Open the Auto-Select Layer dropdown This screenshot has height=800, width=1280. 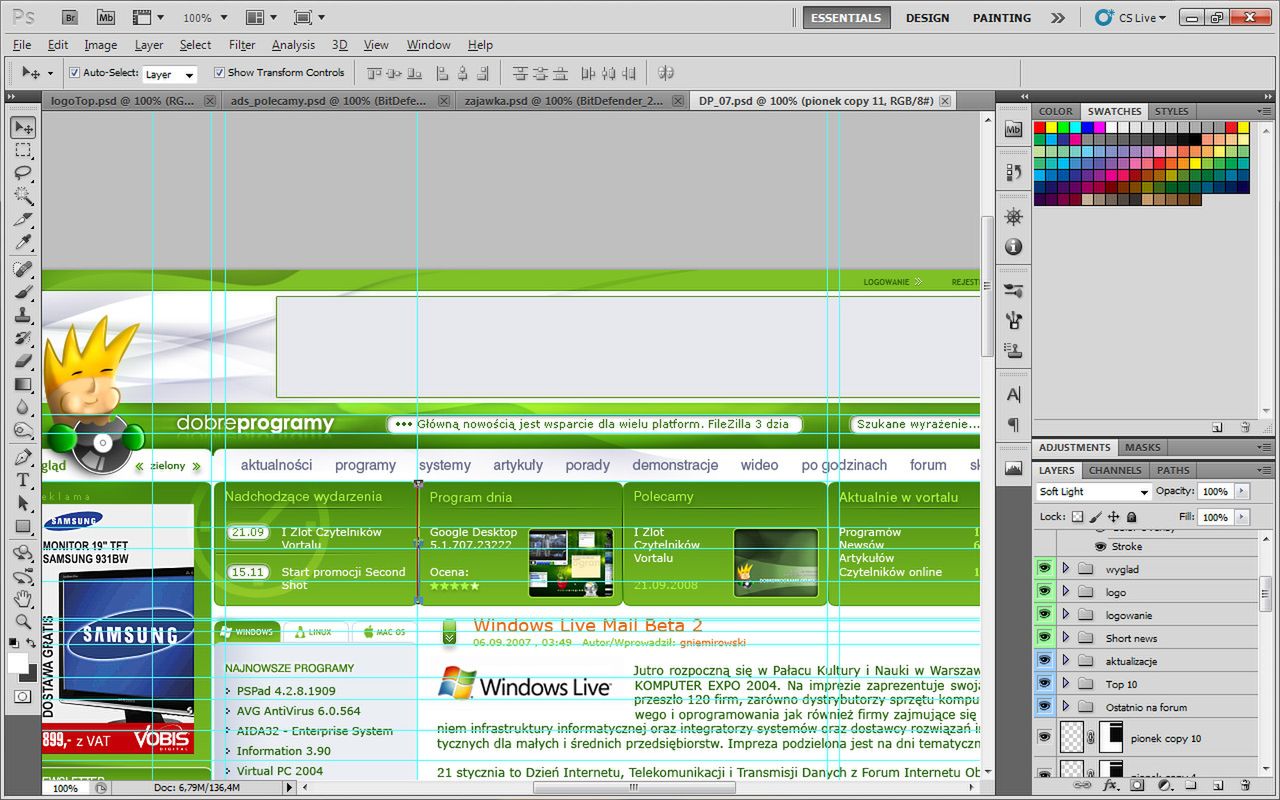(x=169, y=74)
